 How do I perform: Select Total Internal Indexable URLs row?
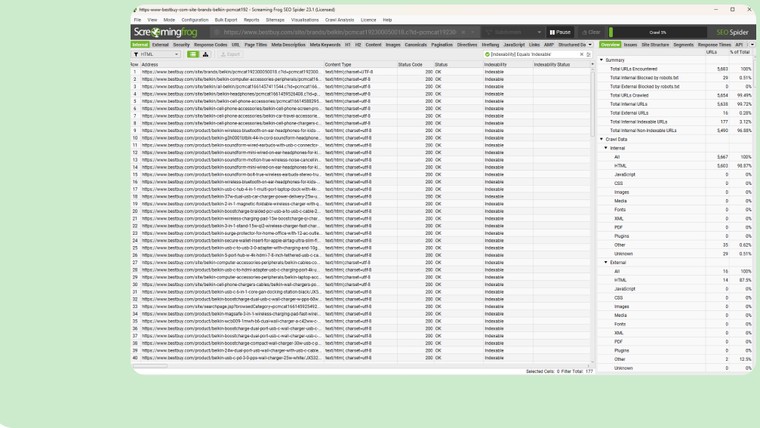(x=676, y=122)
